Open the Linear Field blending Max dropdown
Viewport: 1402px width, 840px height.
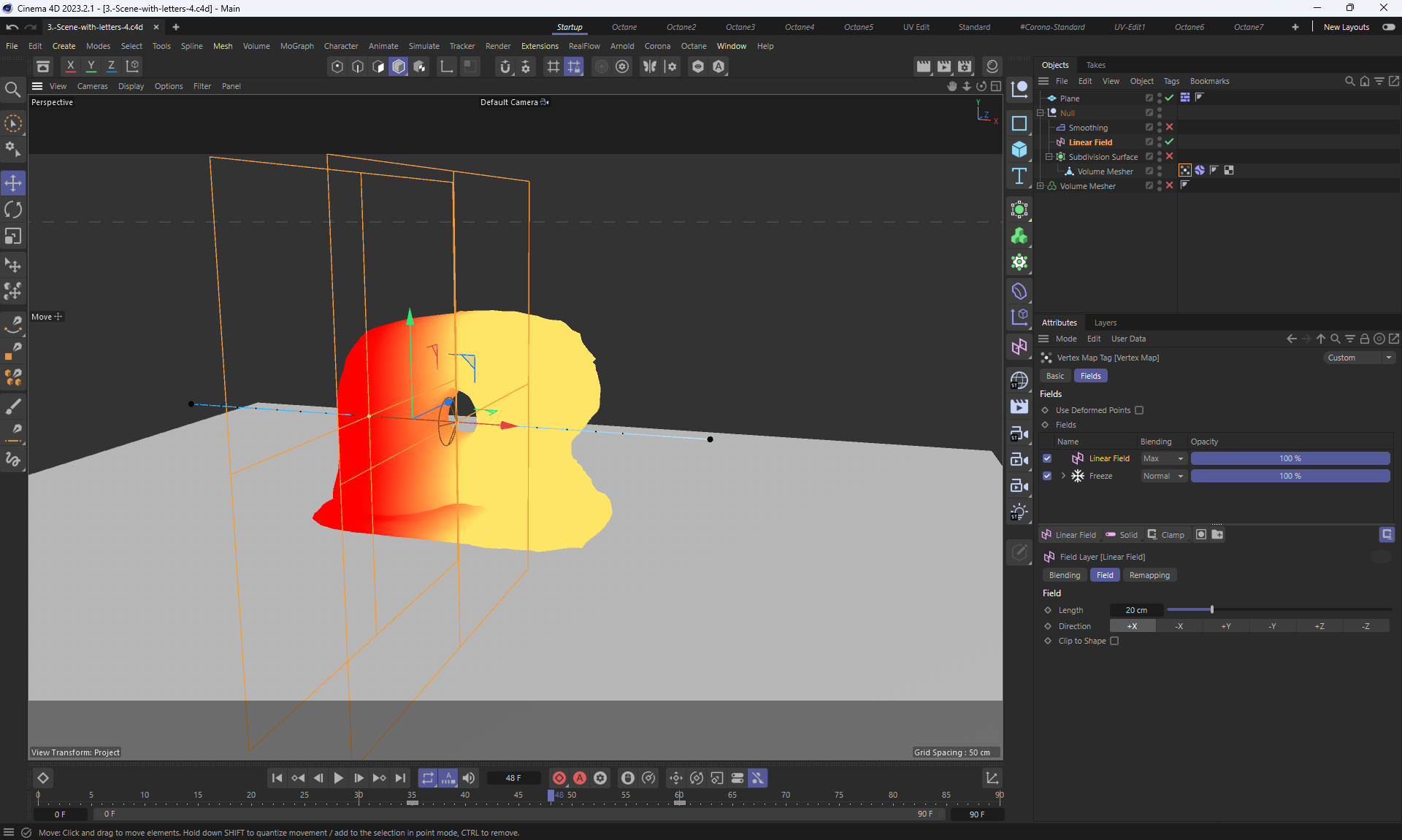tap(1164, 458)
